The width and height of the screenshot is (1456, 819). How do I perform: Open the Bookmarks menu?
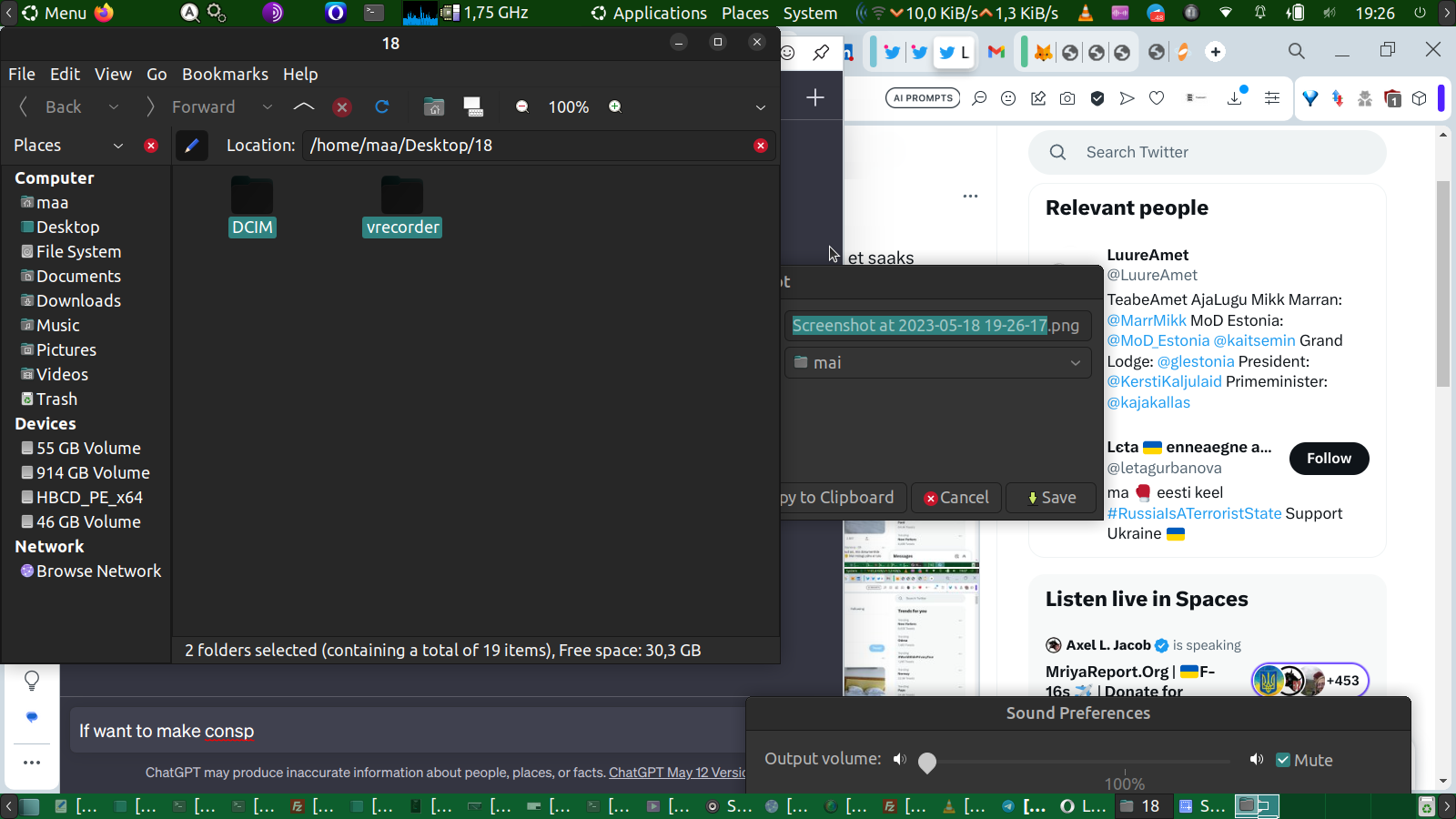(x=225, y=75)
